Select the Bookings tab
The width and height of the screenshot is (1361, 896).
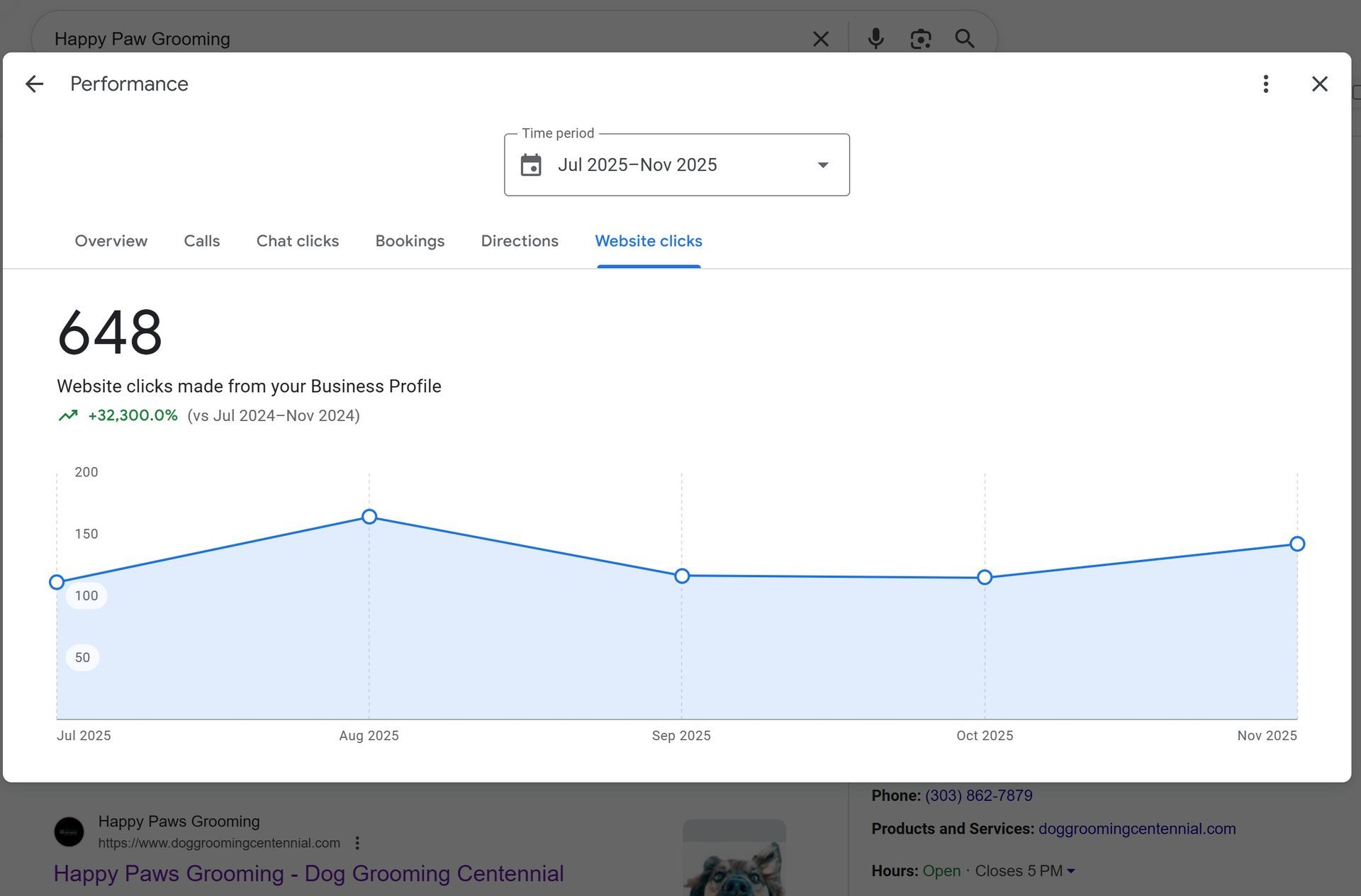[410, 242]
